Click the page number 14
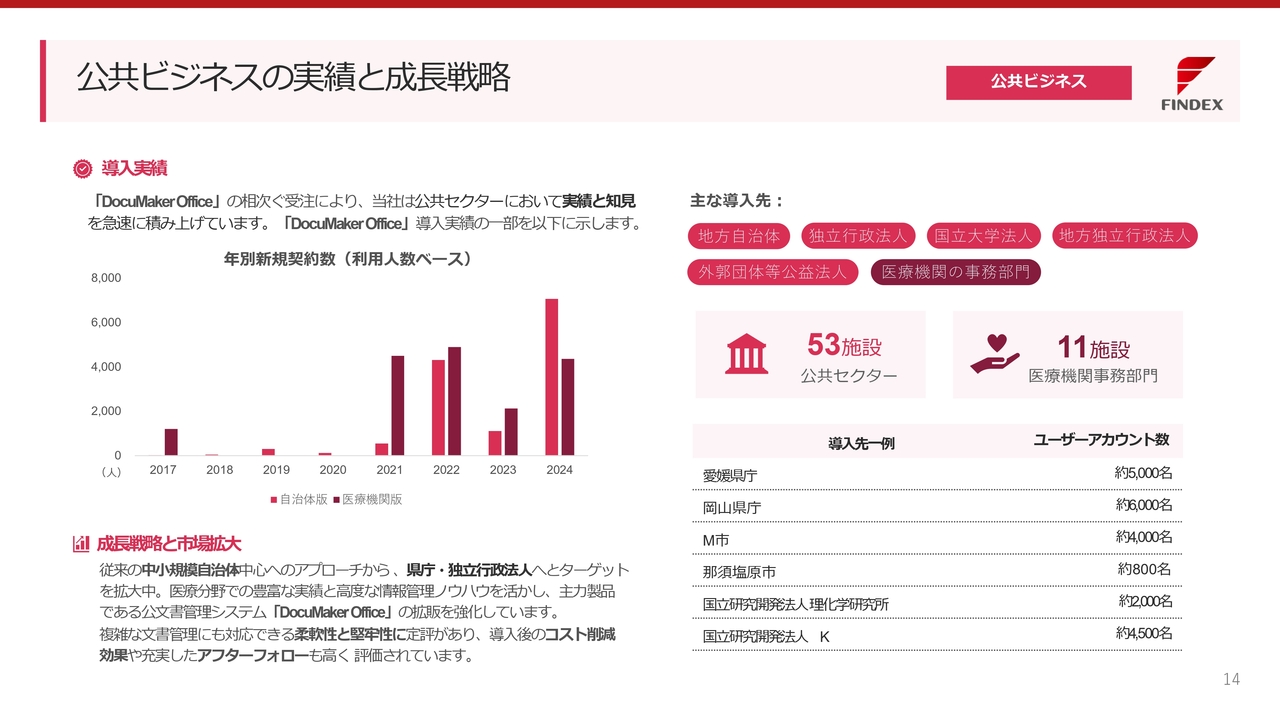 pyautogui.click(x=1231, y=680)
